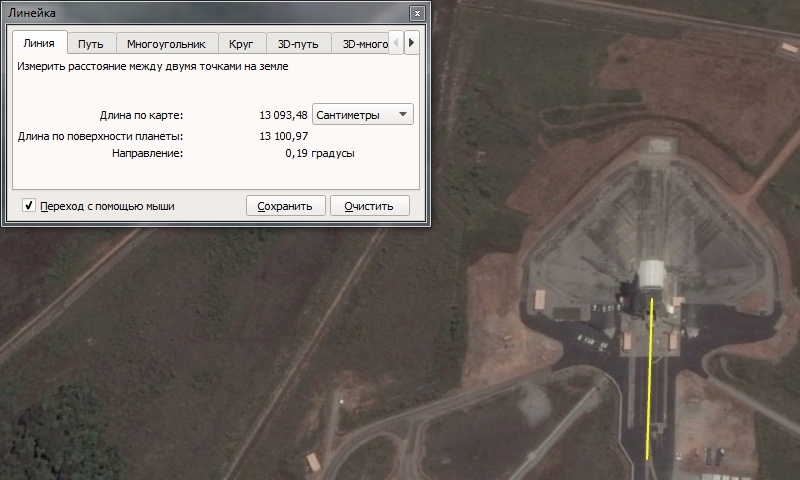The width and height of the screenshot is (800, 480).
Task: Switch to the 3D-путь tab
Action: tap(298, 44)
